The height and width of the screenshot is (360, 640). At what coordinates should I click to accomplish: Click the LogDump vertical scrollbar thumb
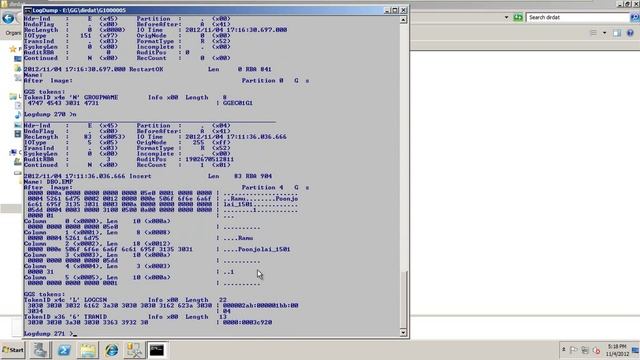click(x=403, y=299)
